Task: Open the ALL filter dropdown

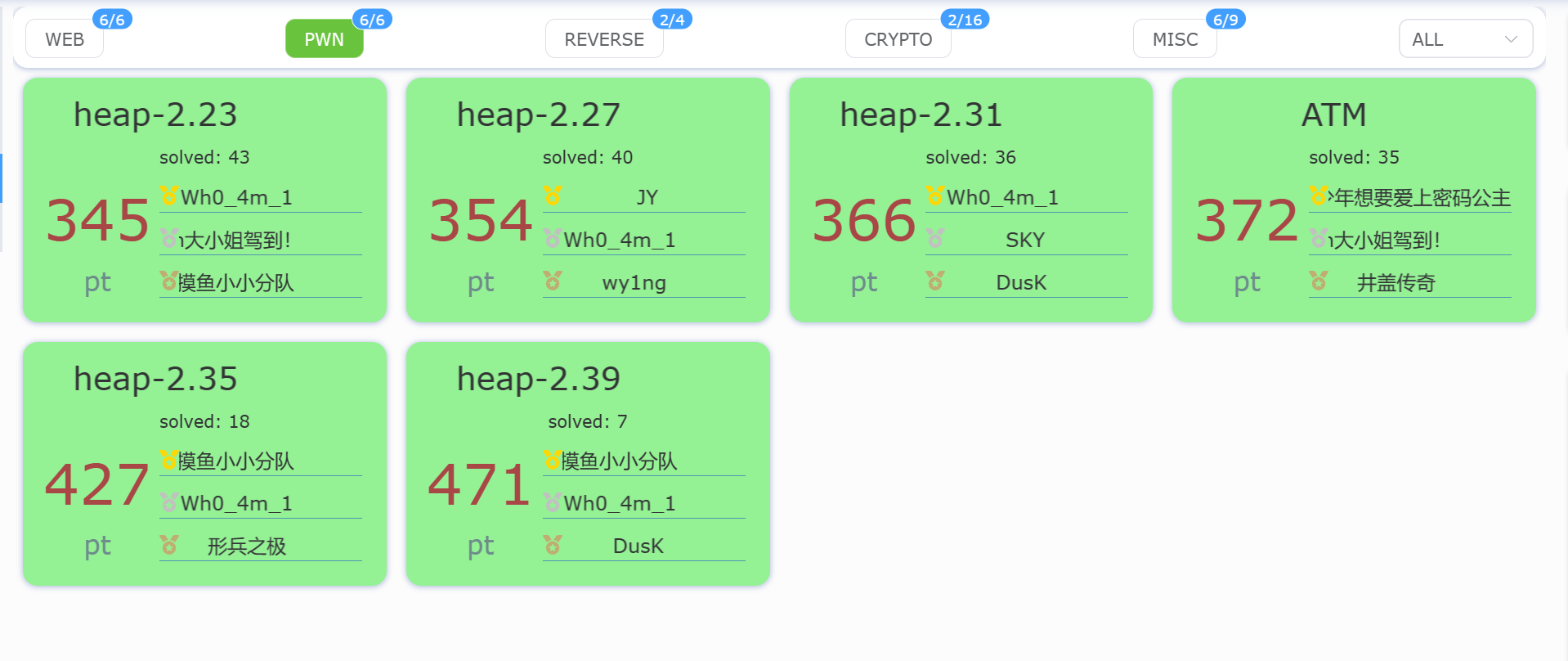Action: tap(1466, 39)
